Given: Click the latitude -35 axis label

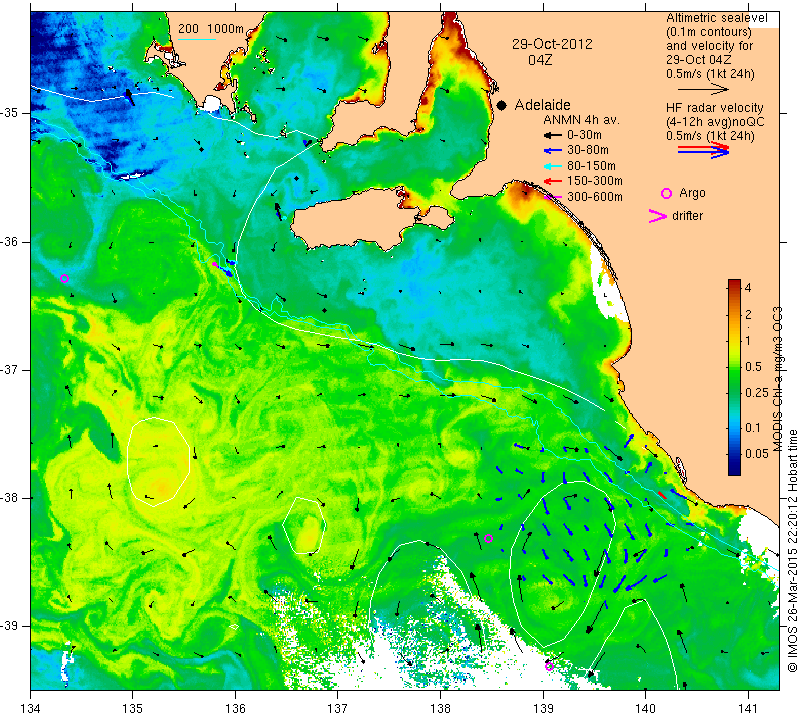Looking at the screenshot, I should click(10, 112).
